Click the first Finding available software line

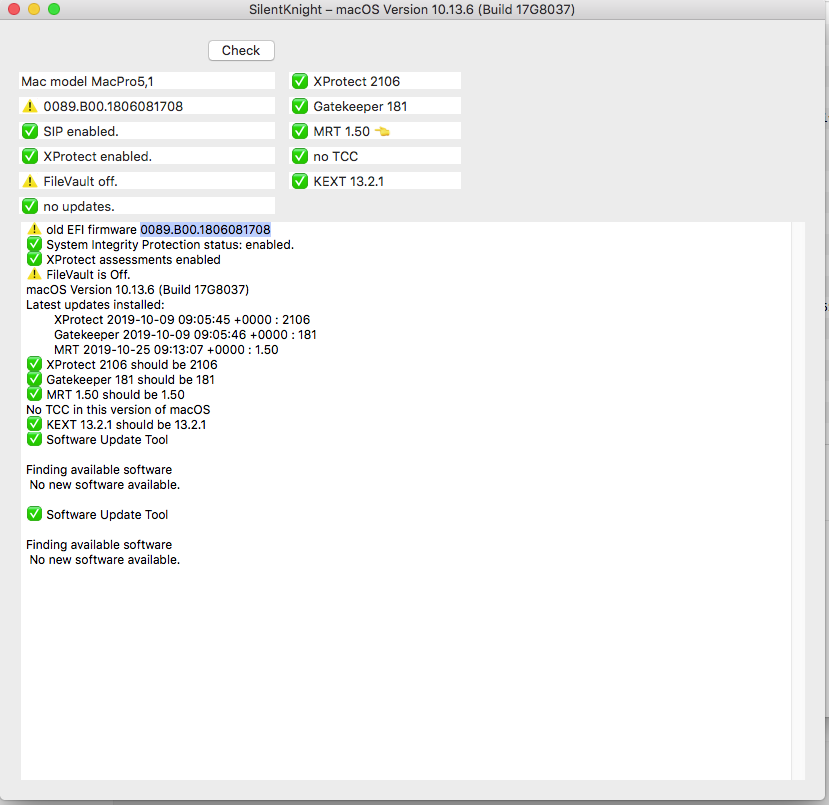click(99, 469)
